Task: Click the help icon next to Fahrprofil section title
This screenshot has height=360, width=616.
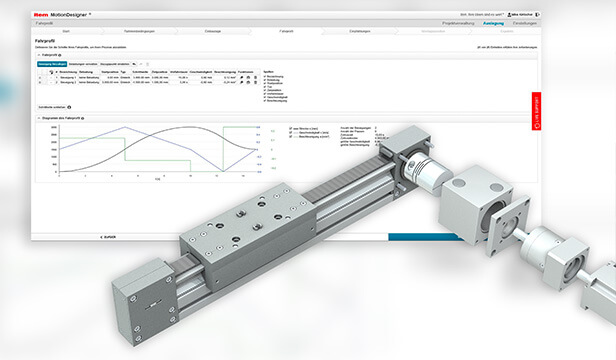Action: [x=60, y=55]
